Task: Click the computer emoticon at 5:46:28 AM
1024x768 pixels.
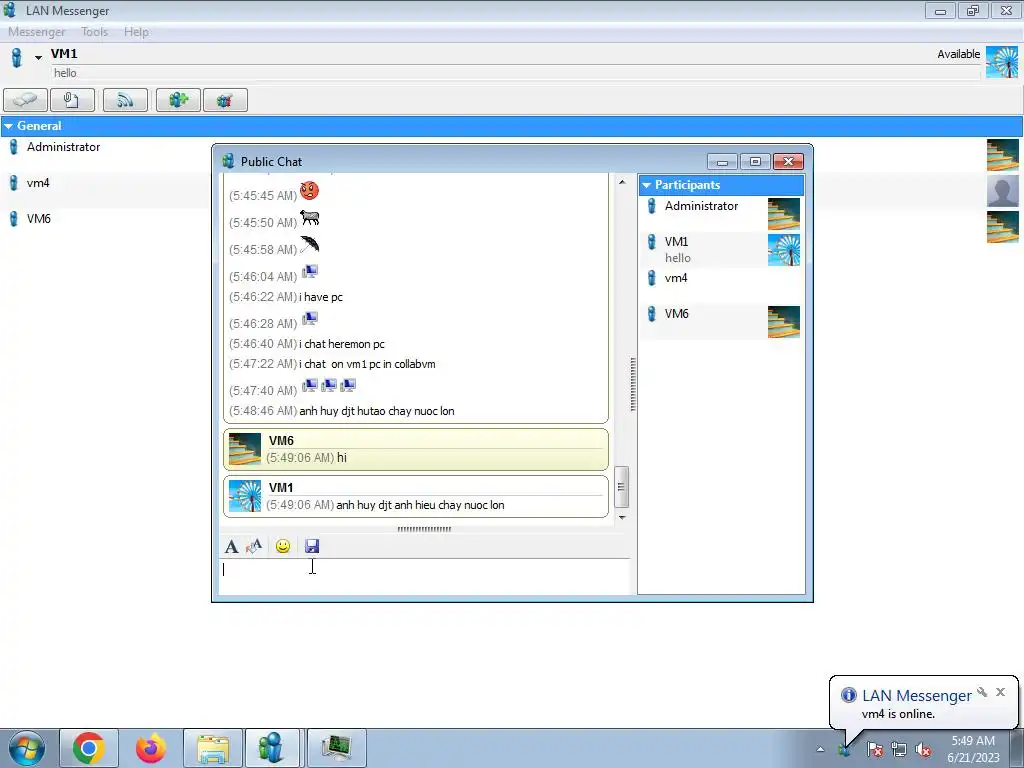Action: pos(310,319)
